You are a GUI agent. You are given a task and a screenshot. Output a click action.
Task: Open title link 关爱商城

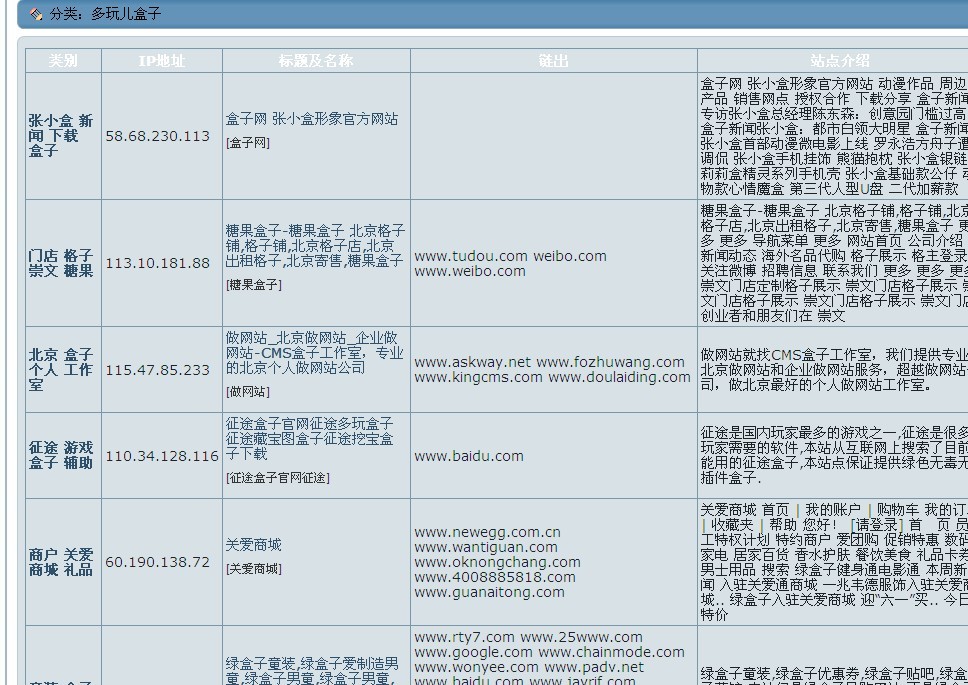click(x=254, y=545)
